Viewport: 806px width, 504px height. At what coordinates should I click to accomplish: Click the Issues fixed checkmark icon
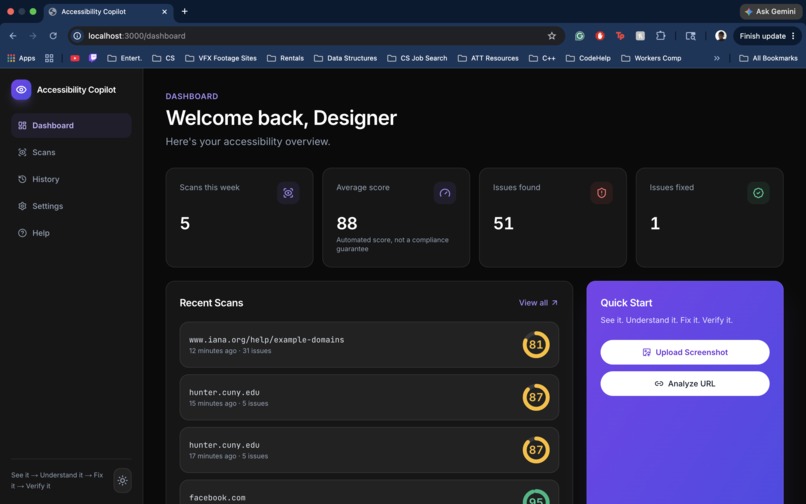(758, 193)
